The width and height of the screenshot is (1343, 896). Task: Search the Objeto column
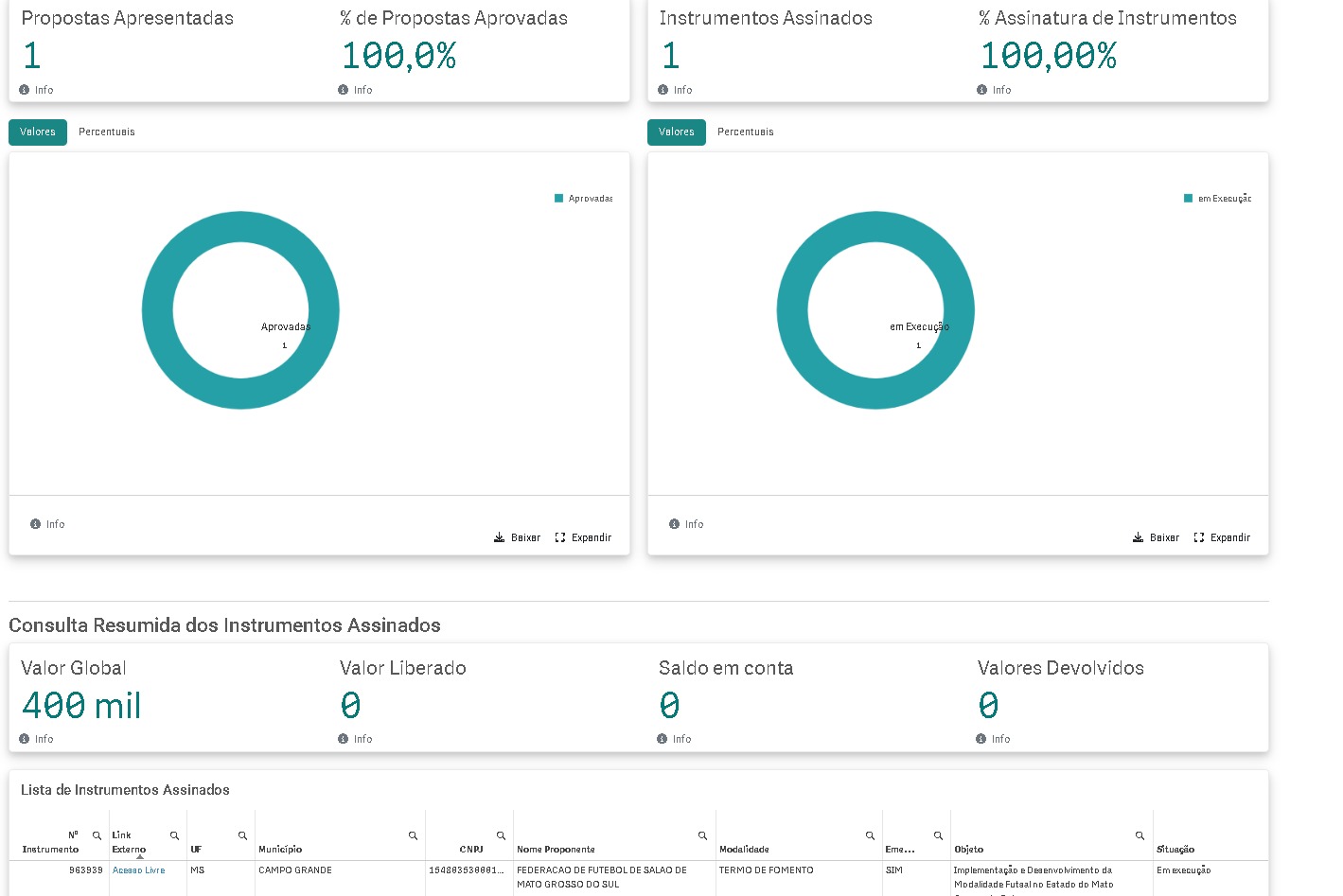pos(1140,835)
